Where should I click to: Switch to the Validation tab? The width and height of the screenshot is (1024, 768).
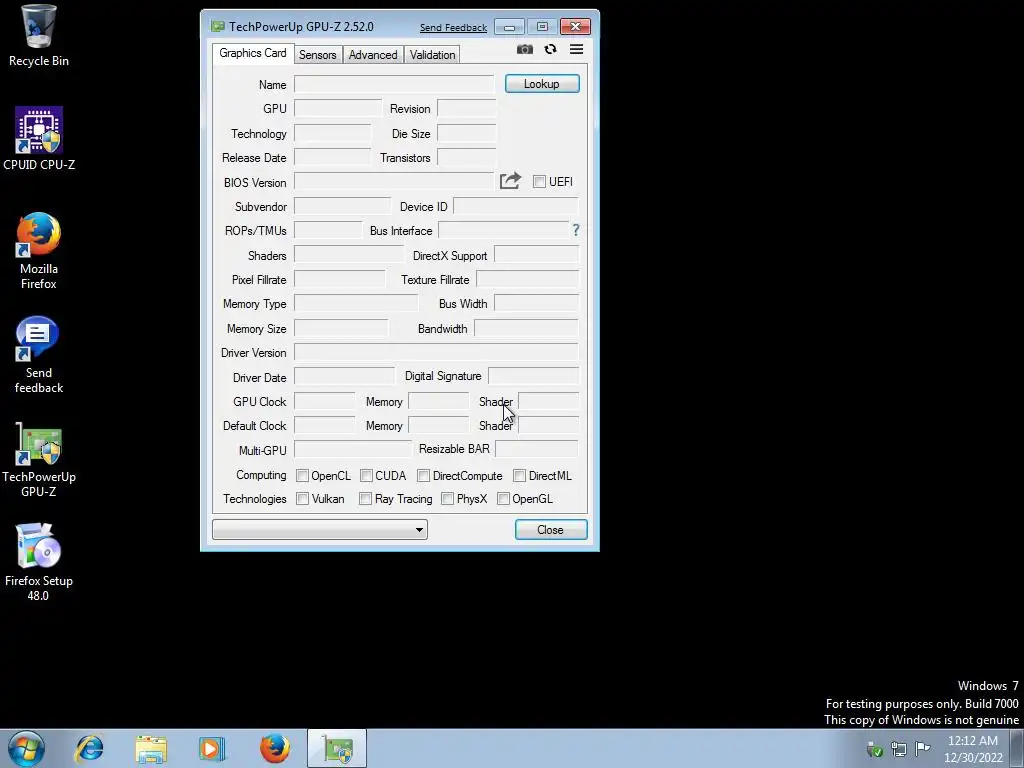432,55
